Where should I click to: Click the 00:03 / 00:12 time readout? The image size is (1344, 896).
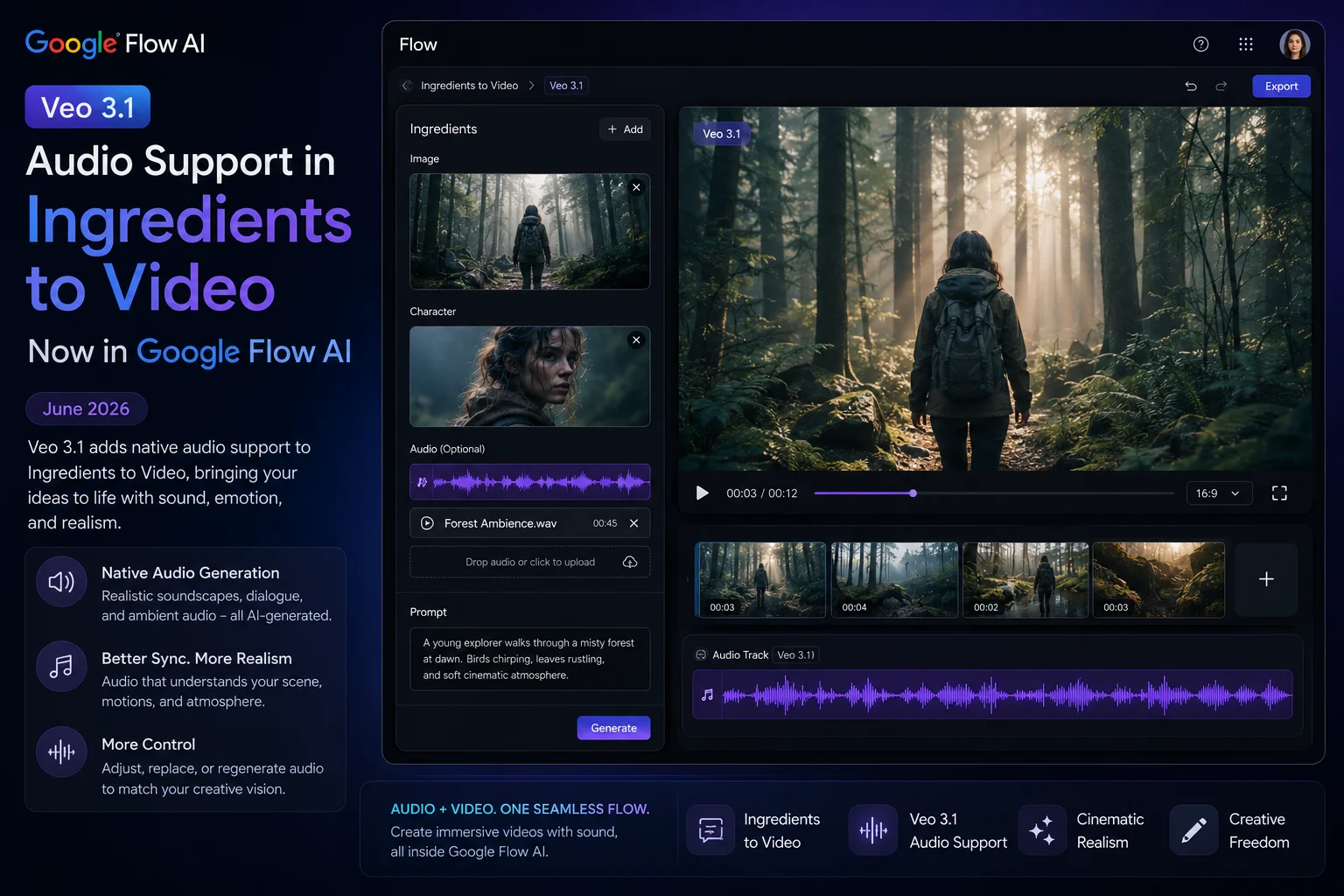761,493
